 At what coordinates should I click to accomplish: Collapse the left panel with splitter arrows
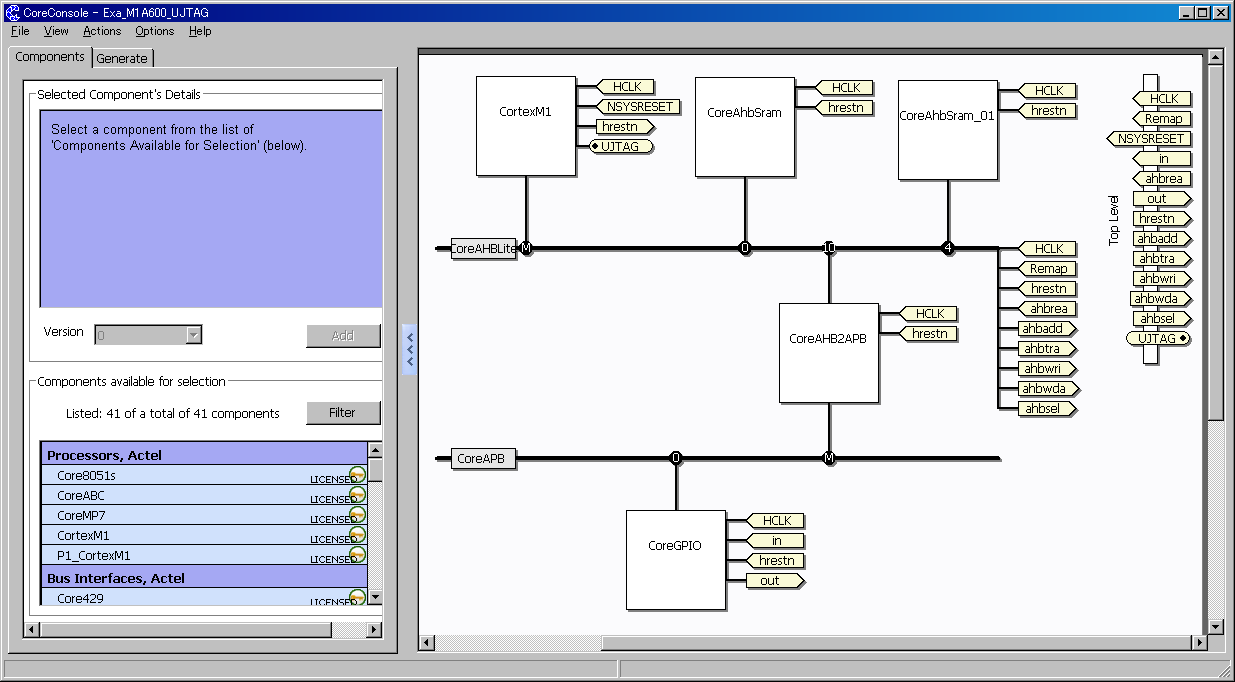[x=409, y=349]
